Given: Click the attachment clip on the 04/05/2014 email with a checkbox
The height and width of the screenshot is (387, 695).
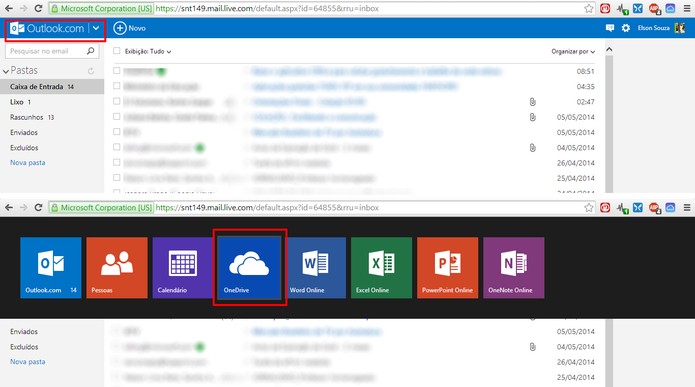Looking at the screenshot, I should coord(532,148).
